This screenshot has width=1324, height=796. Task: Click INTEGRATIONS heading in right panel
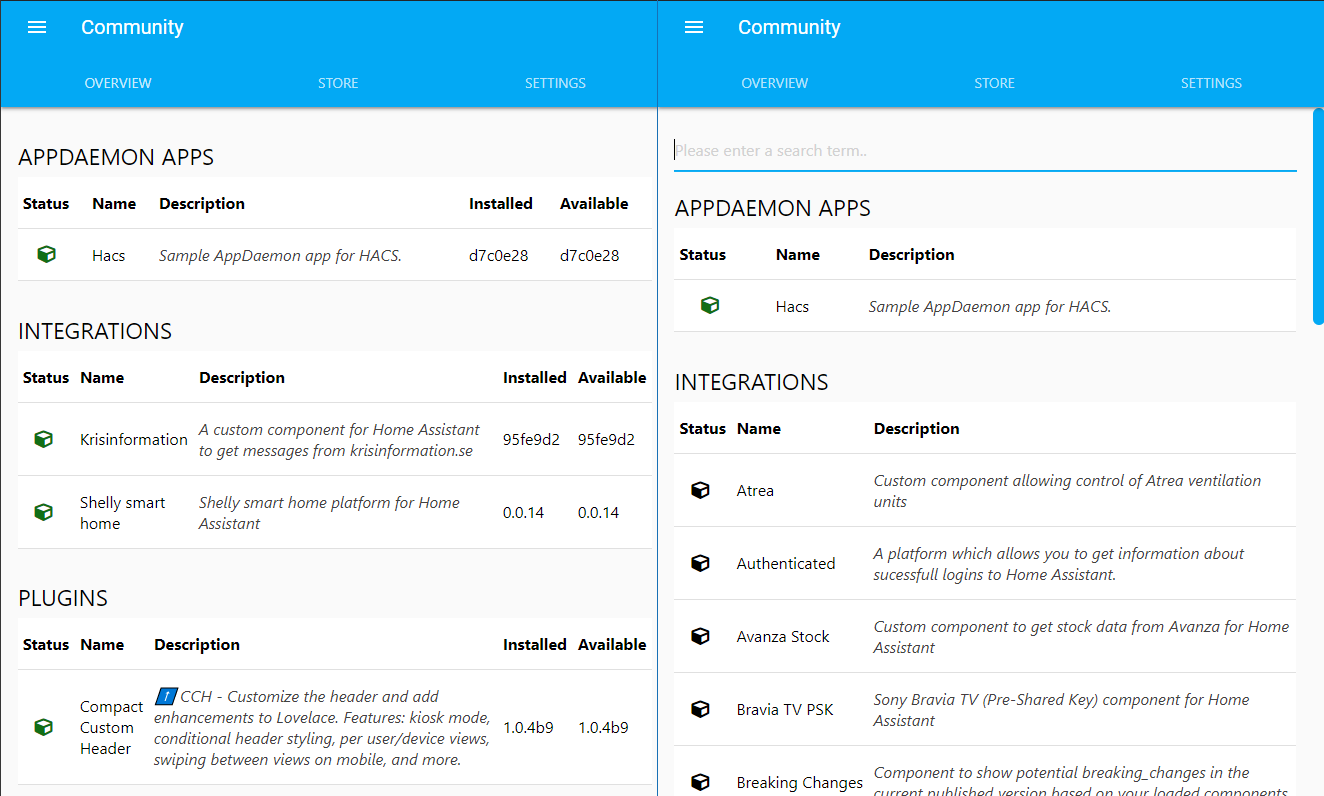pyautogui.click(x=752, y=382)
